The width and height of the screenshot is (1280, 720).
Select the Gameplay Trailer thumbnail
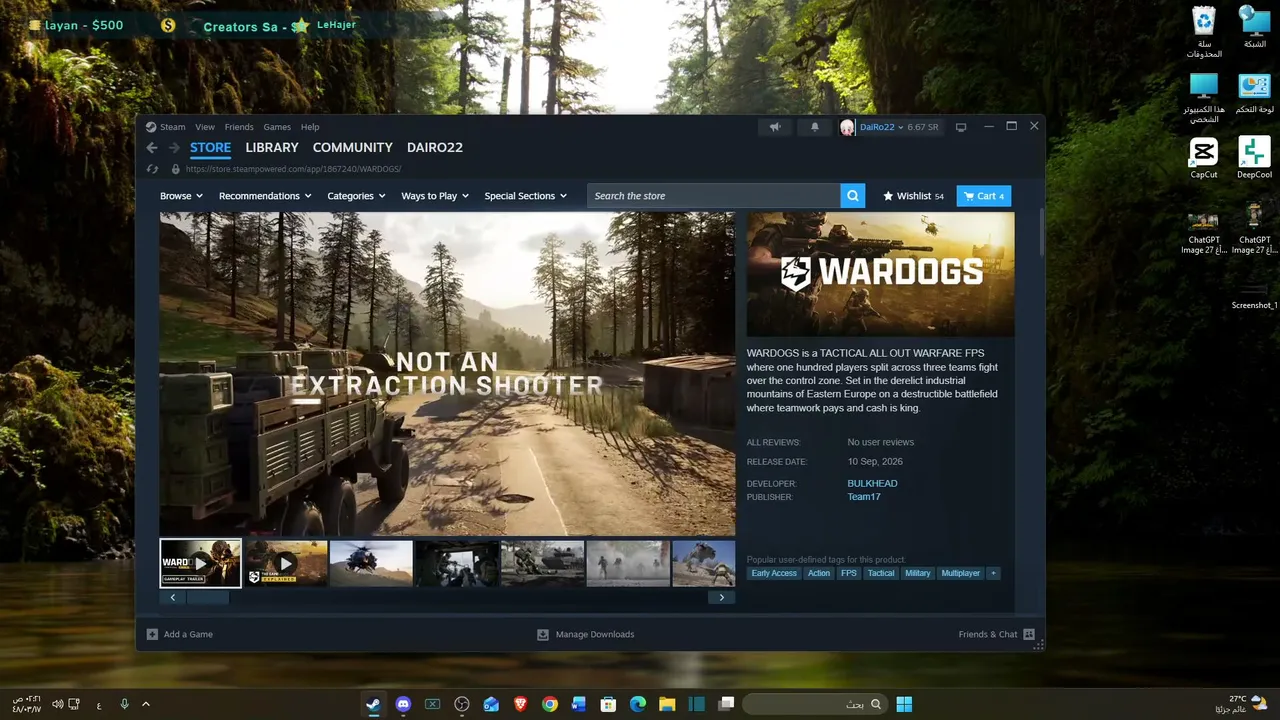[x=200, y=563]
